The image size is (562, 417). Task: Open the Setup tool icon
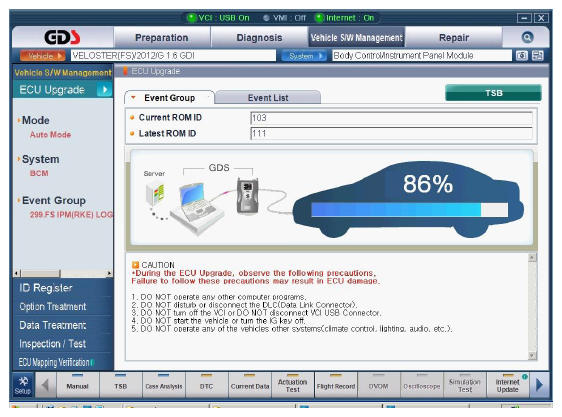coord(23,385)
